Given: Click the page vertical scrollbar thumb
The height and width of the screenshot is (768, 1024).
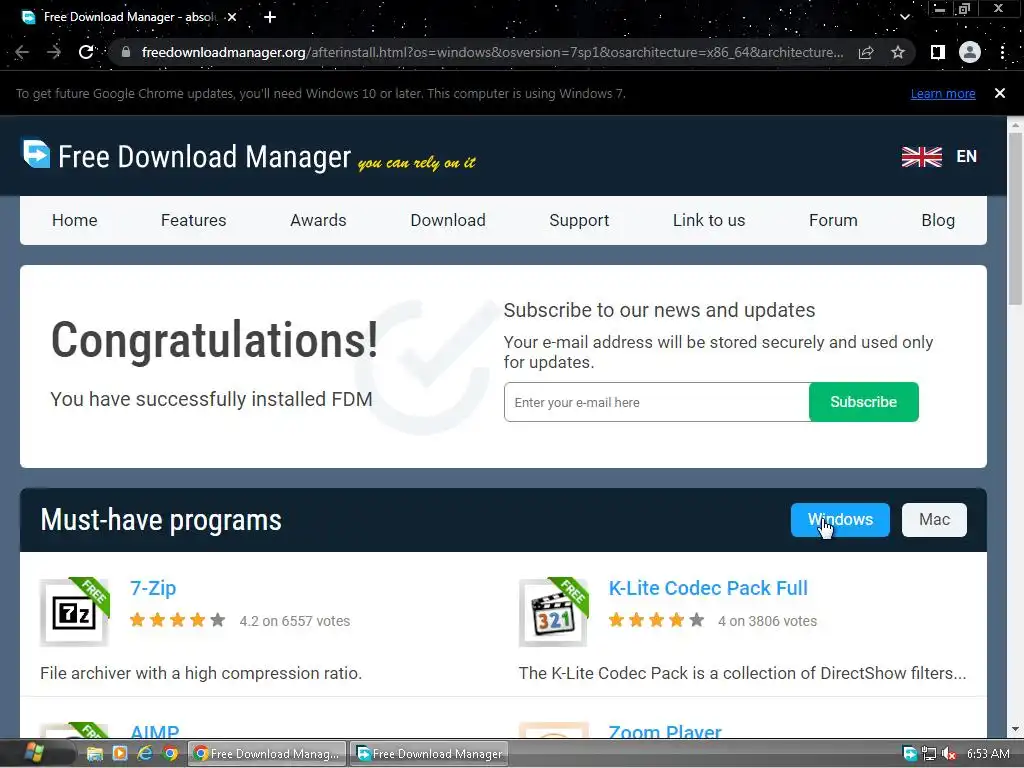Looking at the screenshot, I should click(1015, 219).
